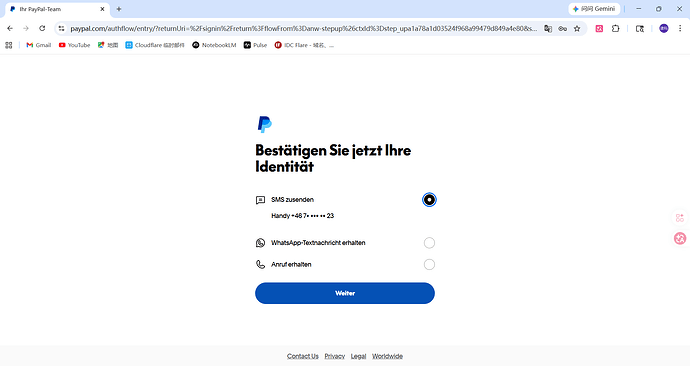690x366 pixels.
Task: Open the IDC Flare bookmark
Action: click(x=304, y=45)
